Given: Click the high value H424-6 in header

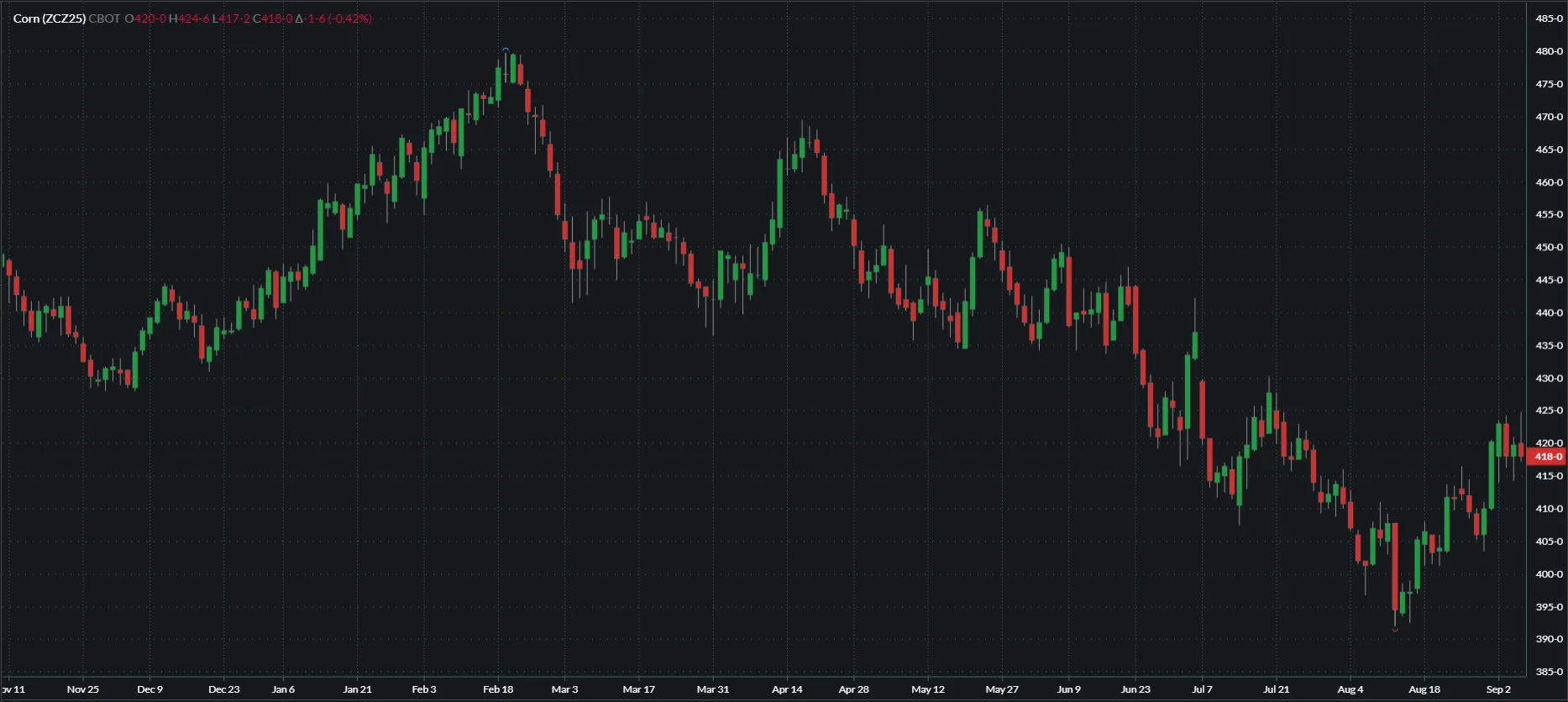Looking at the screenshot, I should [x=189, y=18].
